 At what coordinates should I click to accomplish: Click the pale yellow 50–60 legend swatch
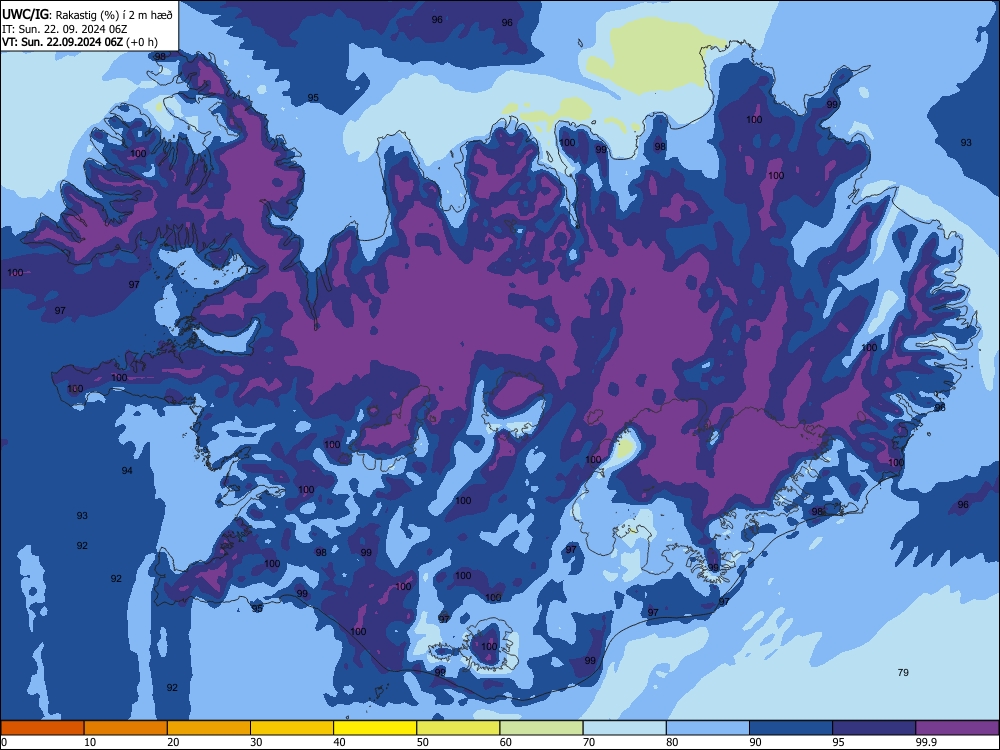pos(458,728)
